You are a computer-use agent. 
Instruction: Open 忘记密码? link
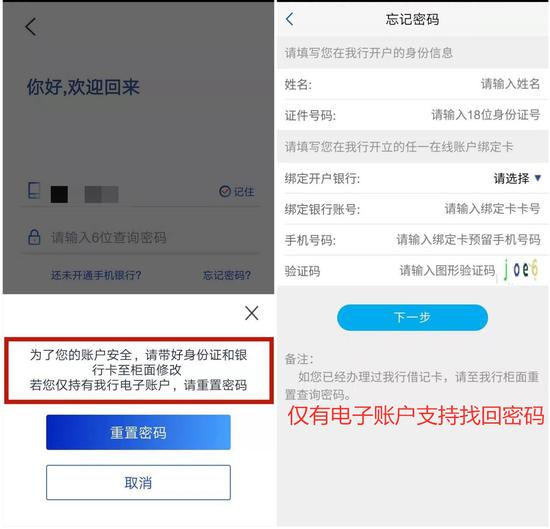coord(227,275)
